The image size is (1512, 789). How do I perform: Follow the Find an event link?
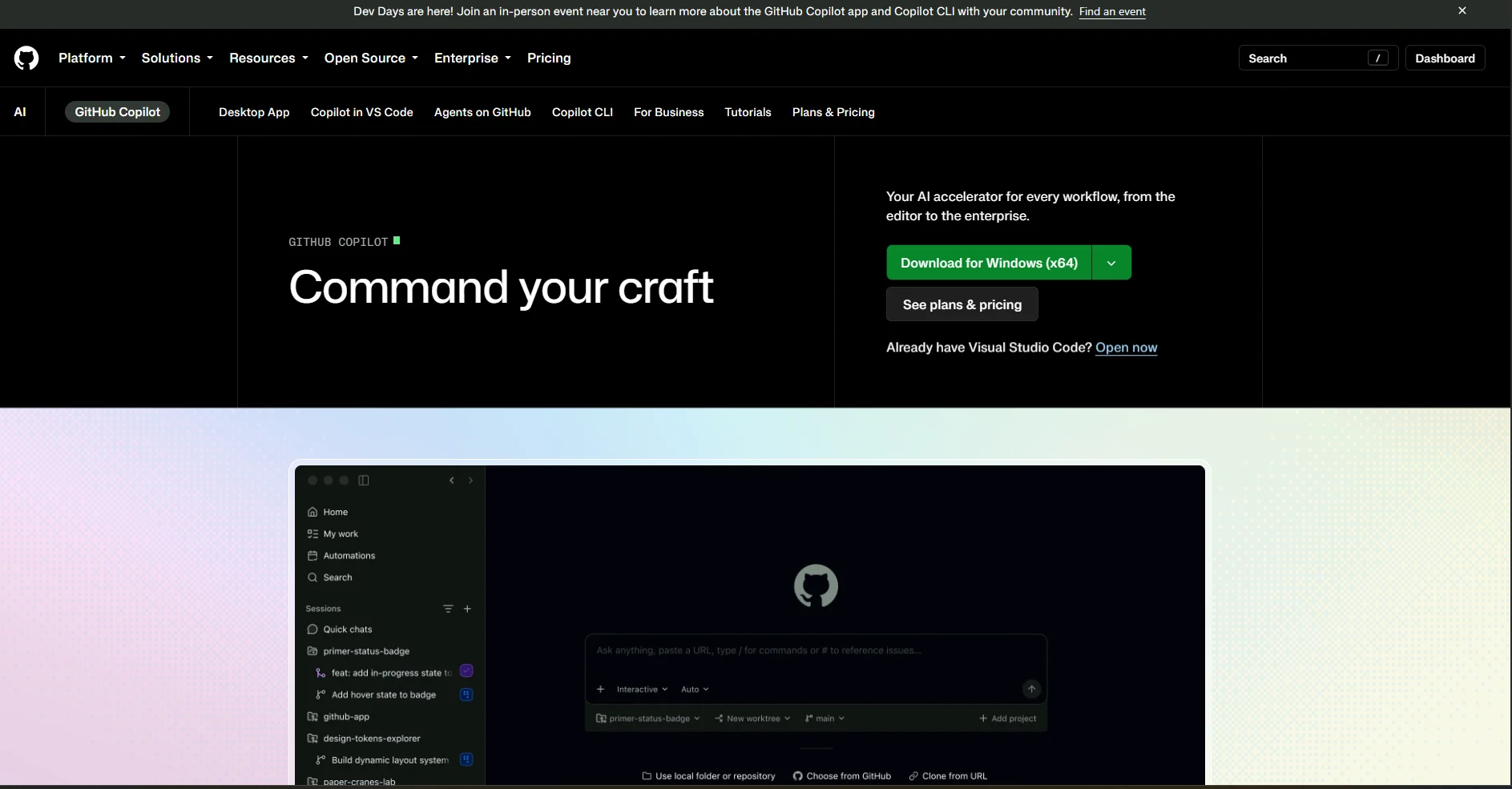click(x=1112, y=11)
